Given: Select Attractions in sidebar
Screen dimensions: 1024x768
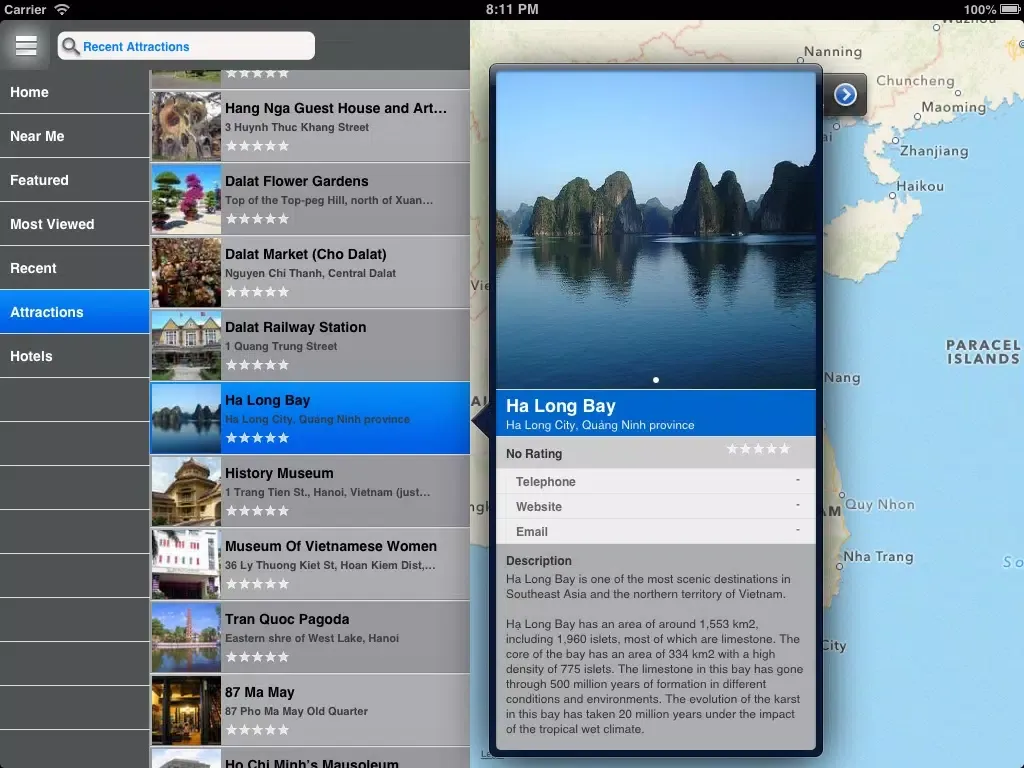Looking at the screenshot, I should click(74, 312).
